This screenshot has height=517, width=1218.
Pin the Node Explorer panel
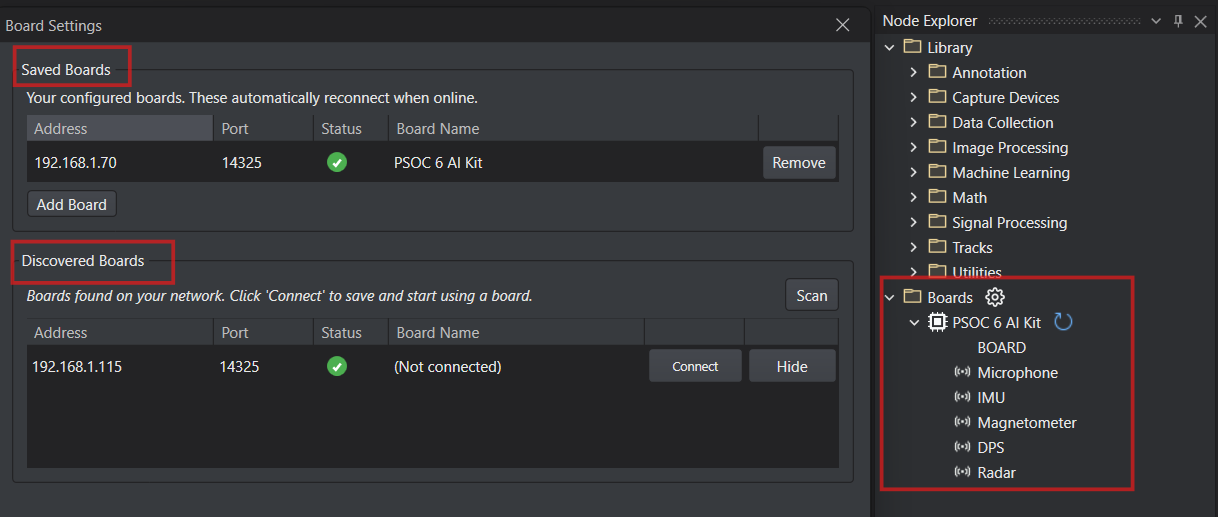click(x=1178, y=21)
